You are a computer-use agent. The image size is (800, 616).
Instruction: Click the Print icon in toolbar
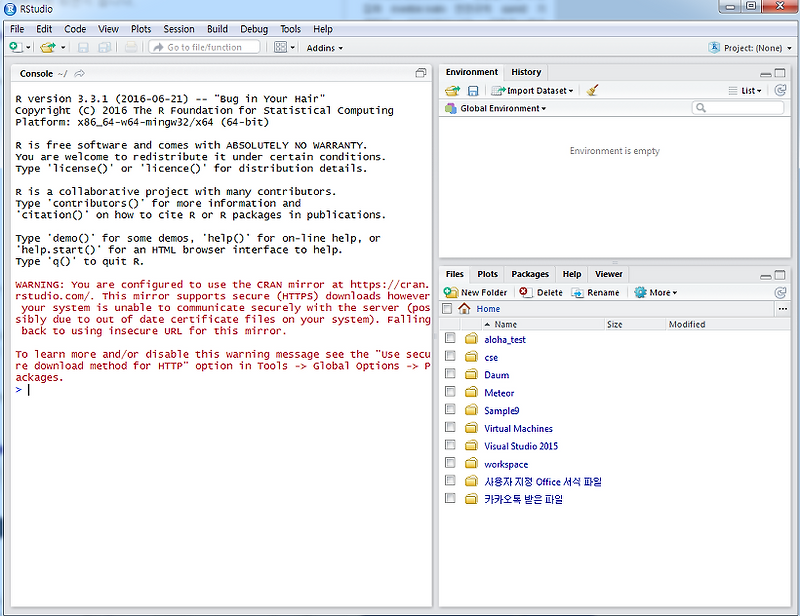[x=131, y=47]
